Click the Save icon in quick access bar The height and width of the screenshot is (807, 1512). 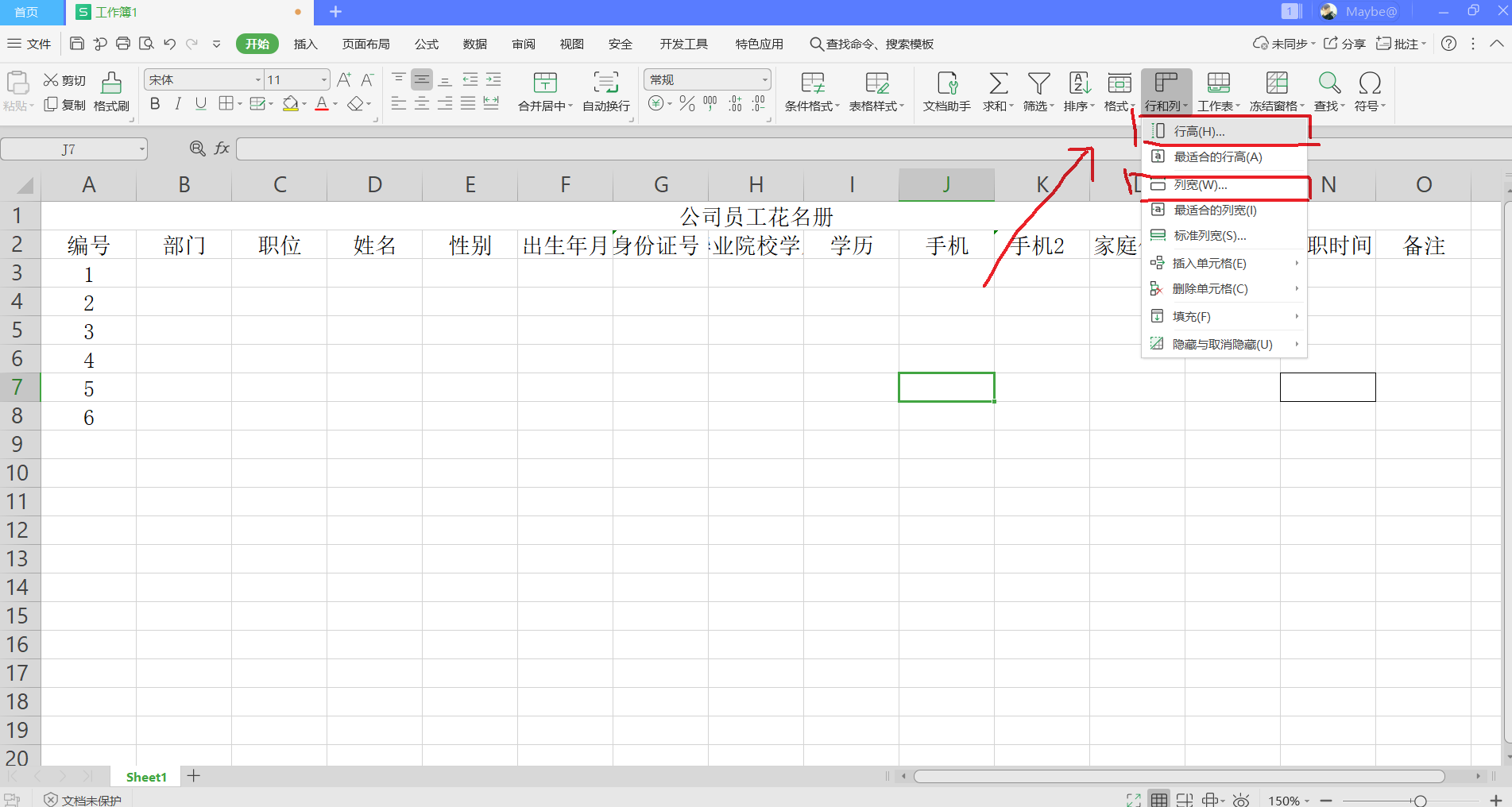[77, 44]
